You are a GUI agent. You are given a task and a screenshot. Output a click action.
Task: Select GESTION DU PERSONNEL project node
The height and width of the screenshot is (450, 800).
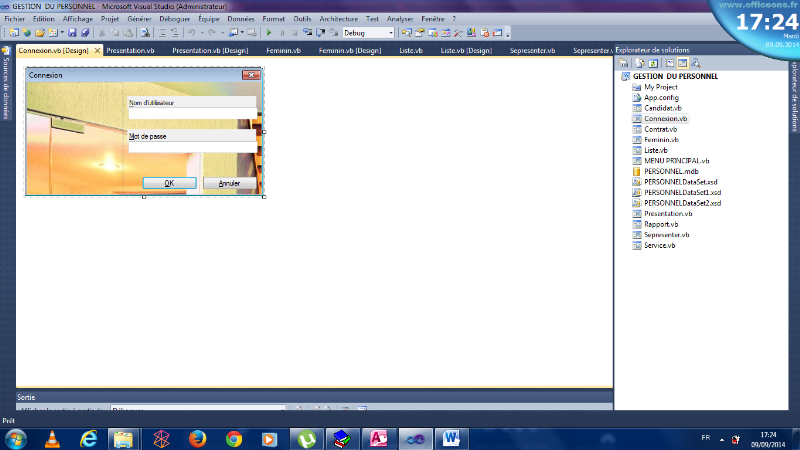pos(675,76)
